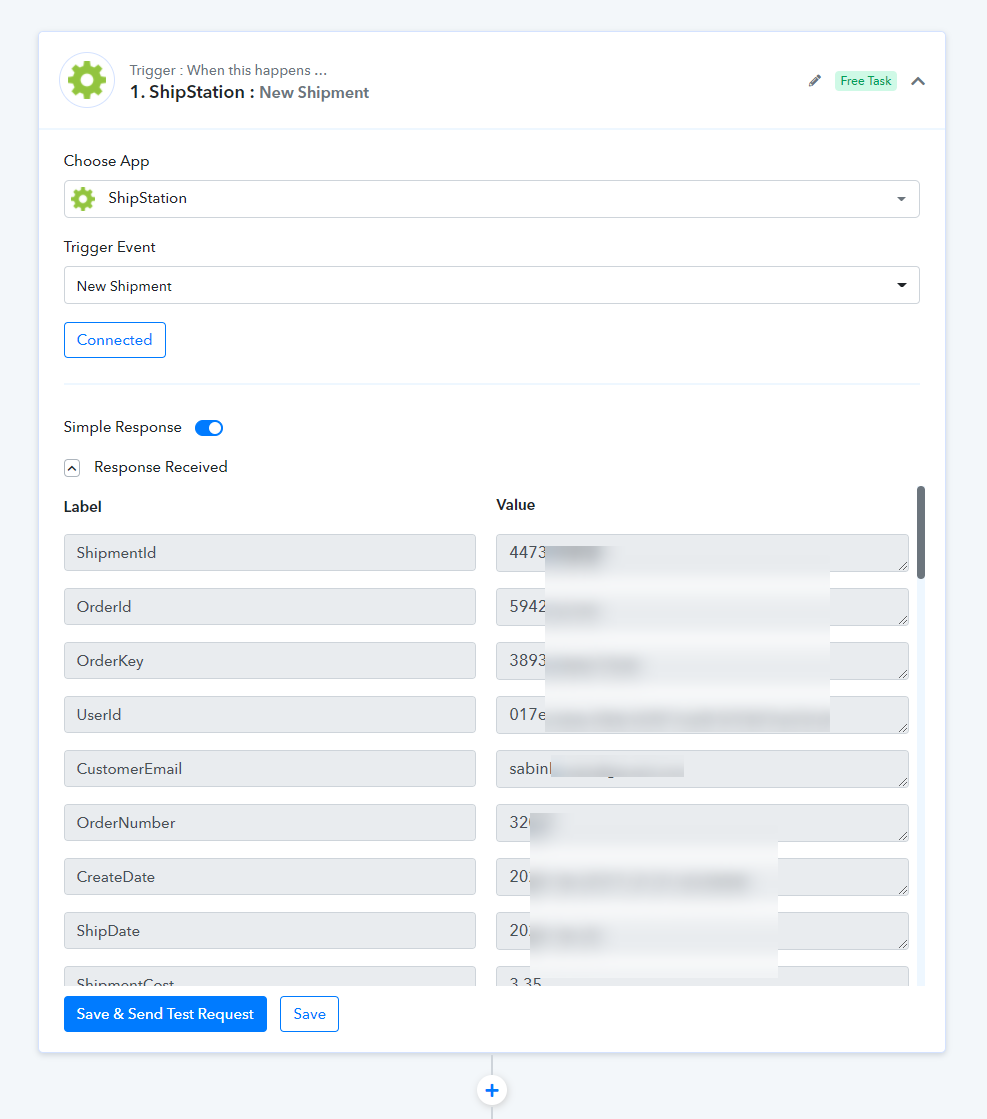The image size is (987, 1119).
Task: Click the OrderId value field
Action: coord(702,607)
